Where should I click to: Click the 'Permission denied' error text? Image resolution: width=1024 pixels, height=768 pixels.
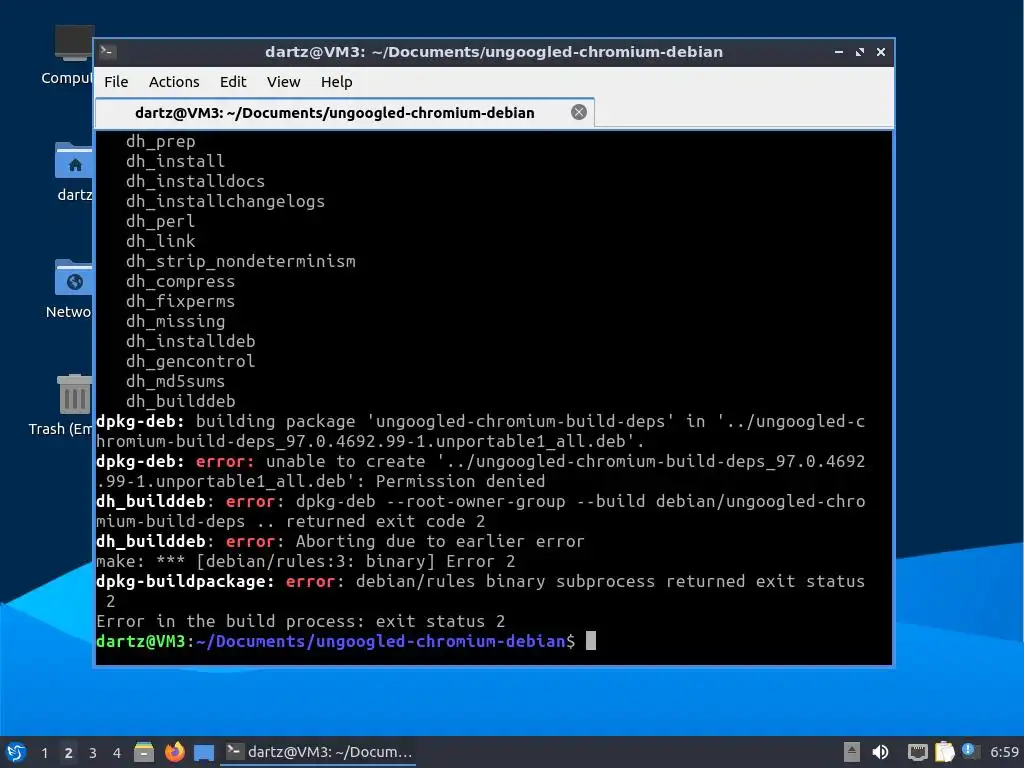pyautogui.click(x=460, y=481)
